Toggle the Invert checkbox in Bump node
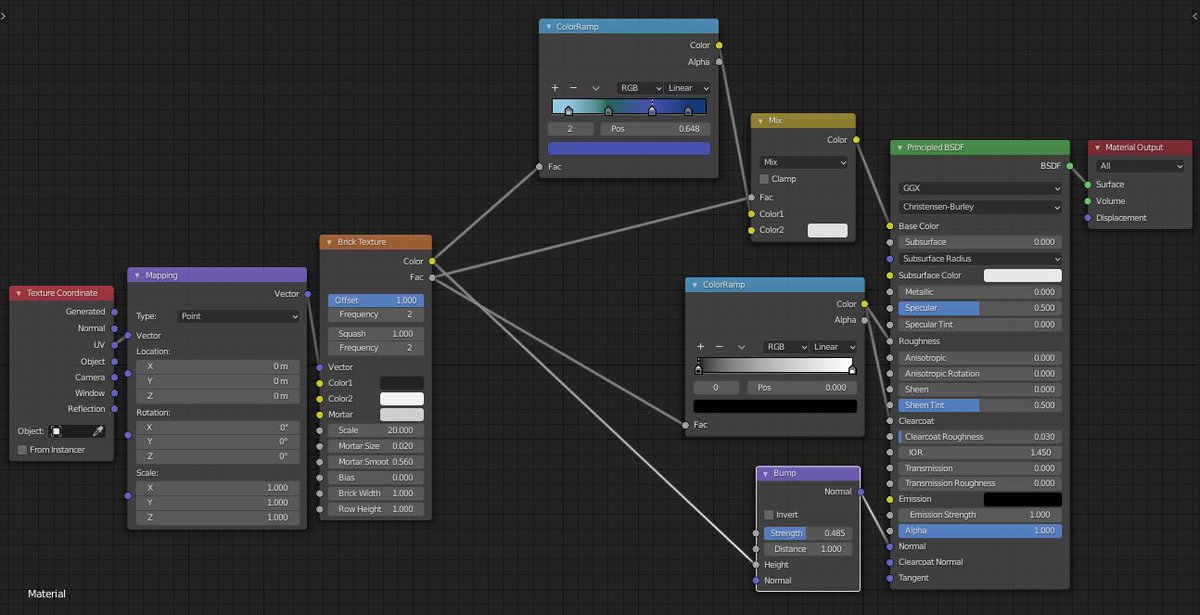This screenshot has width=1200, height=615. pos(768,515)
